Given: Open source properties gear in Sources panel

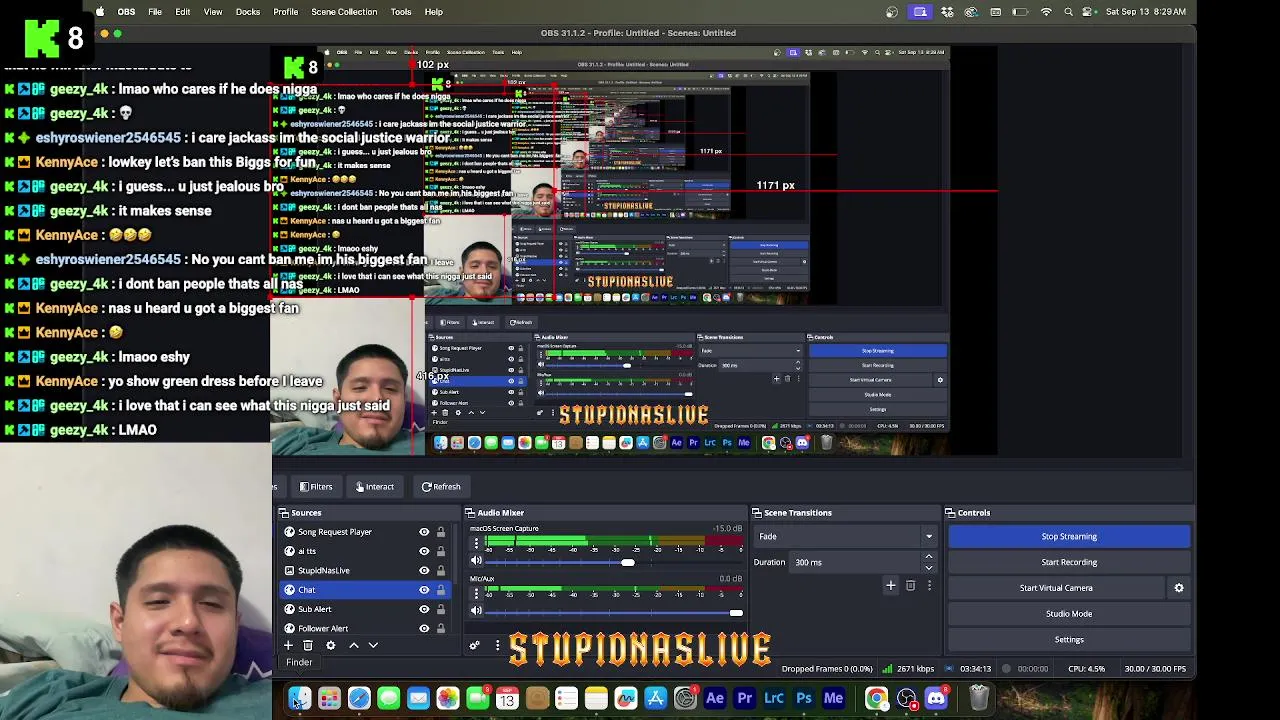Looking at the screenshot, I should (330, 645).
